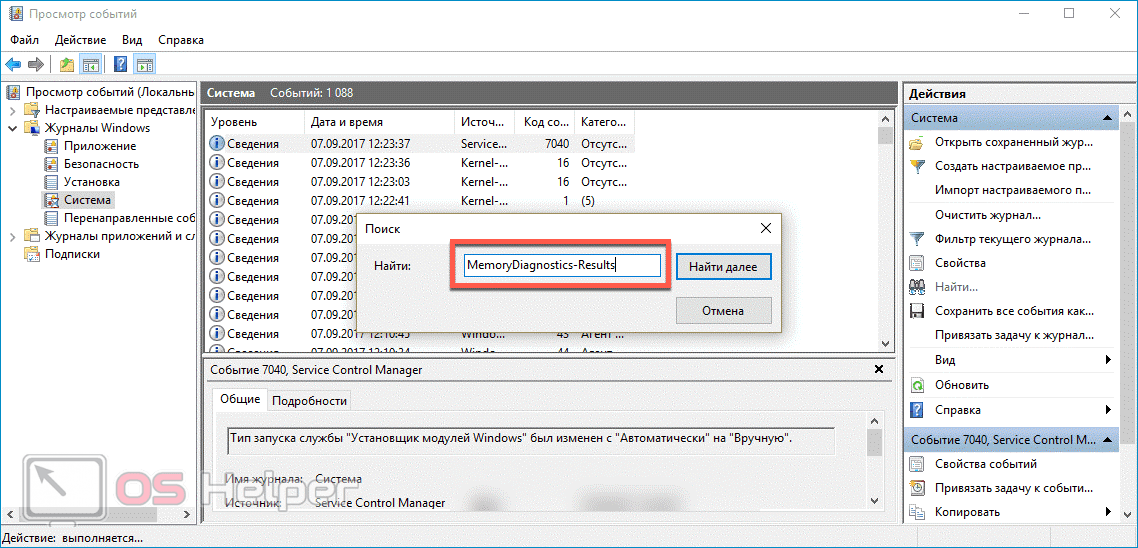Click the funnel icon for Фильтр текущего журнала
1138x548 pixels.
[x=916, y=239]
